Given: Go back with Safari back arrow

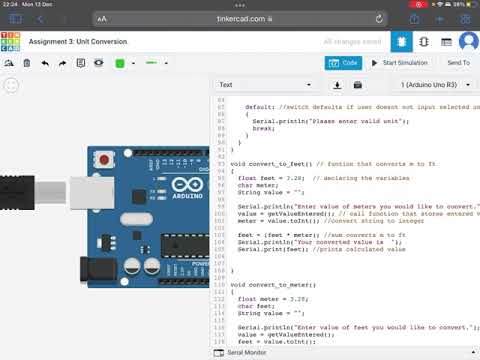Looking at the screenshot, I should pyautogui.click(x=40, y=19).
